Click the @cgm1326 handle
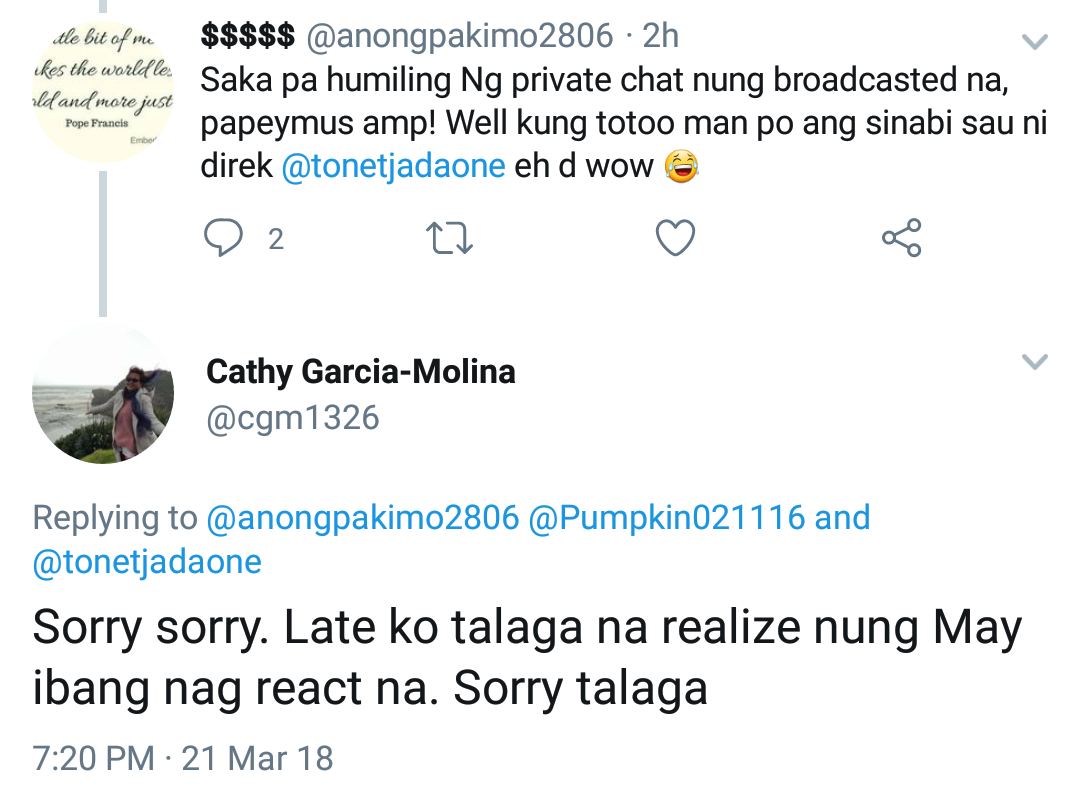 coord(293,417)
